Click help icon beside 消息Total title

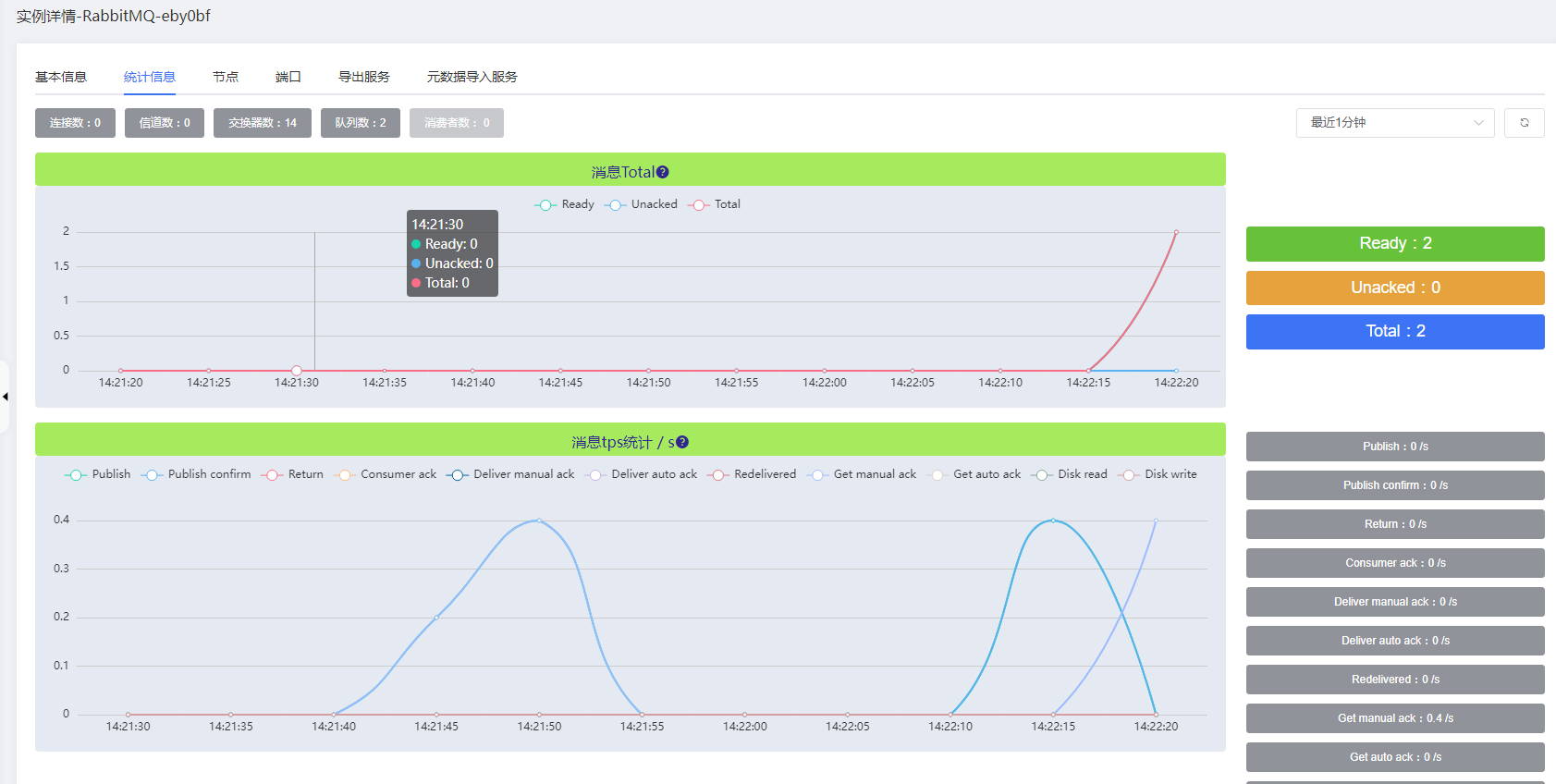(663, 172)
